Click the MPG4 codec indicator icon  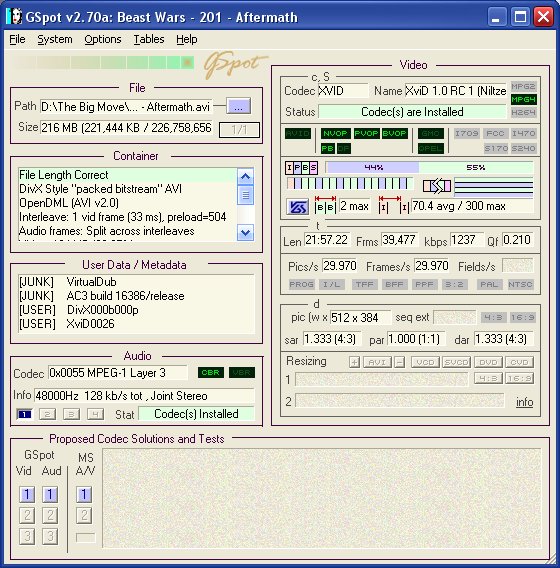[523, 99]
